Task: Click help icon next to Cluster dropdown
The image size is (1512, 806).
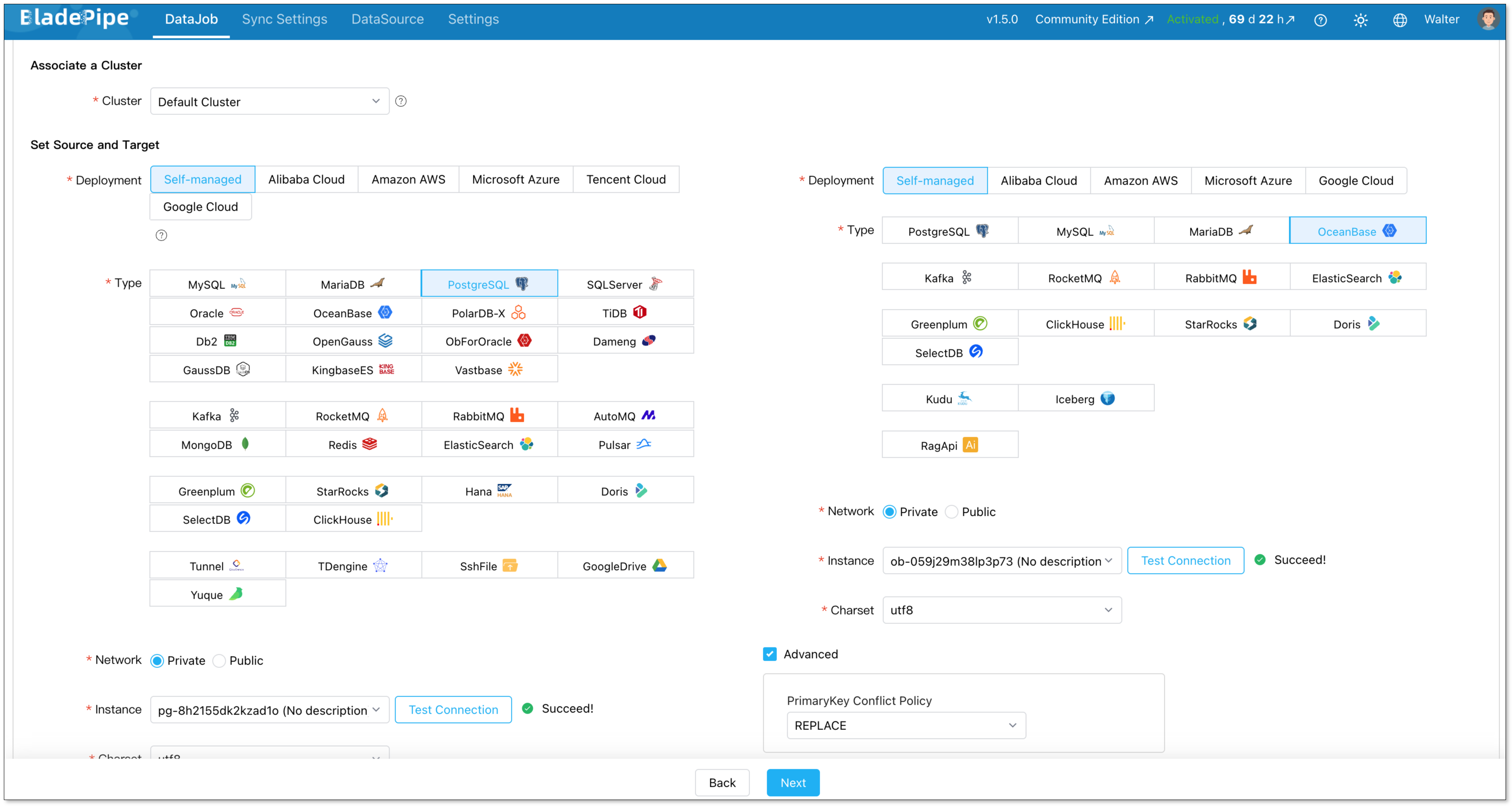Action: 401,101
